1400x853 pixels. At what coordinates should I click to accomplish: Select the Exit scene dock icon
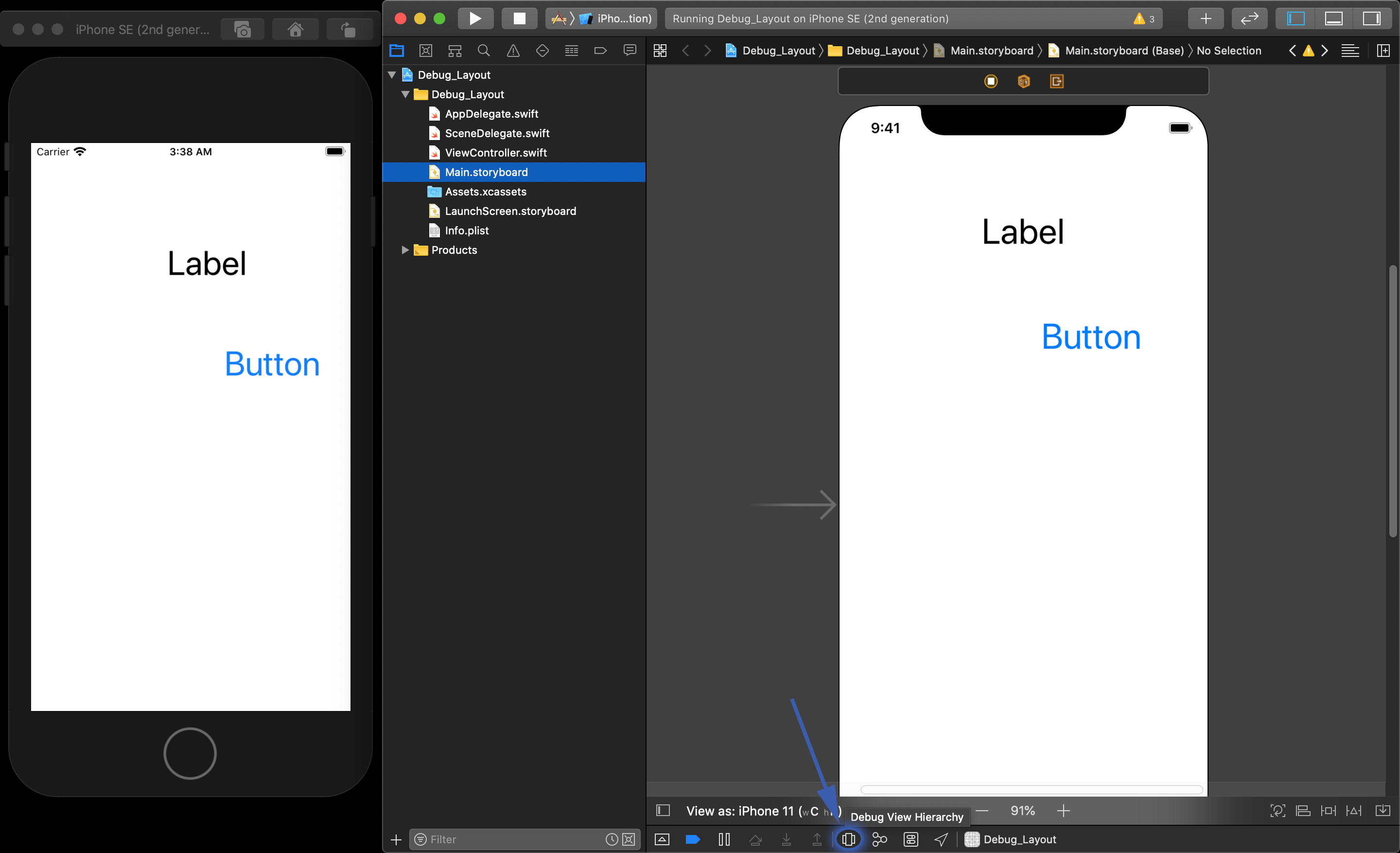(1056, 81)
